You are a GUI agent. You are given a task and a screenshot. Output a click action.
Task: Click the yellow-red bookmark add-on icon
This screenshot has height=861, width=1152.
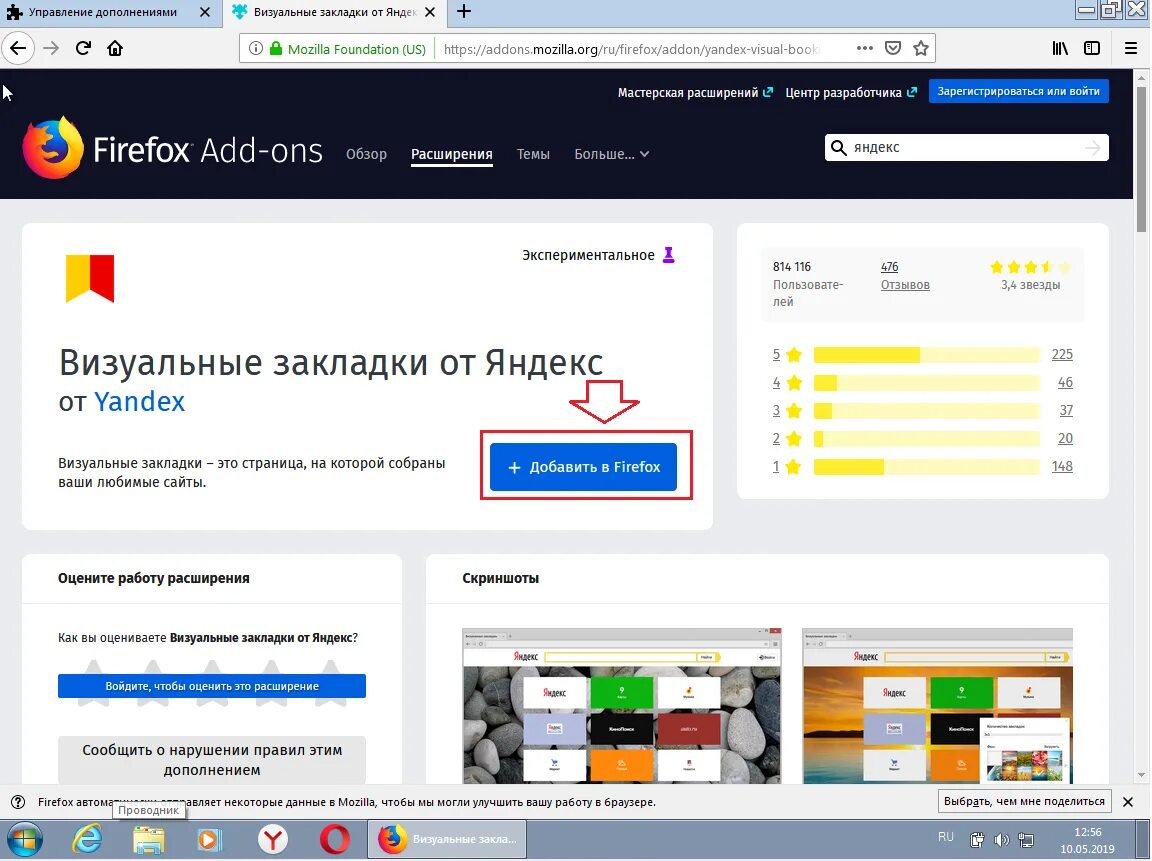90,278
